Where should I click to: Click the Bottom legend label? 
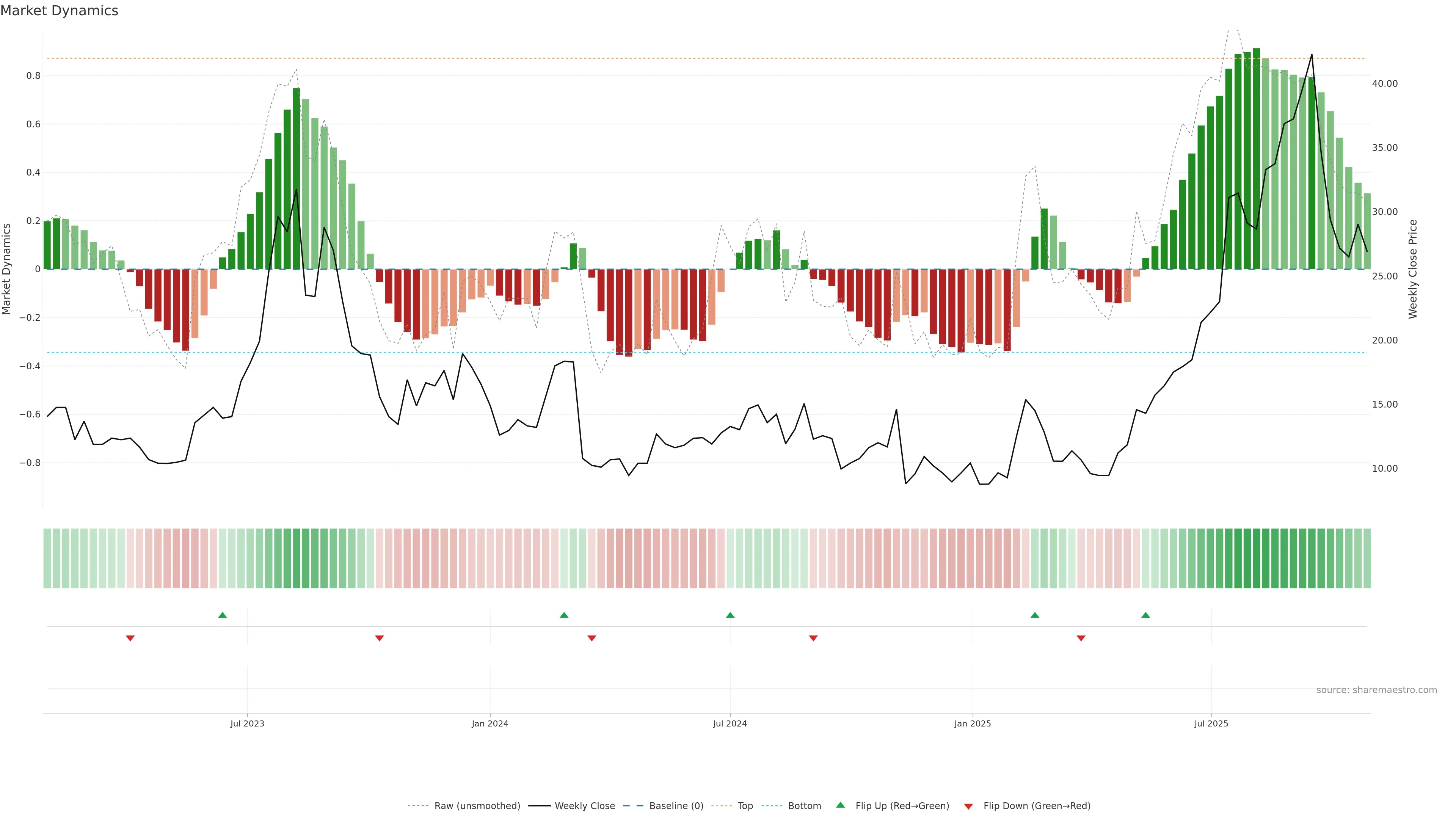point(804,806)
